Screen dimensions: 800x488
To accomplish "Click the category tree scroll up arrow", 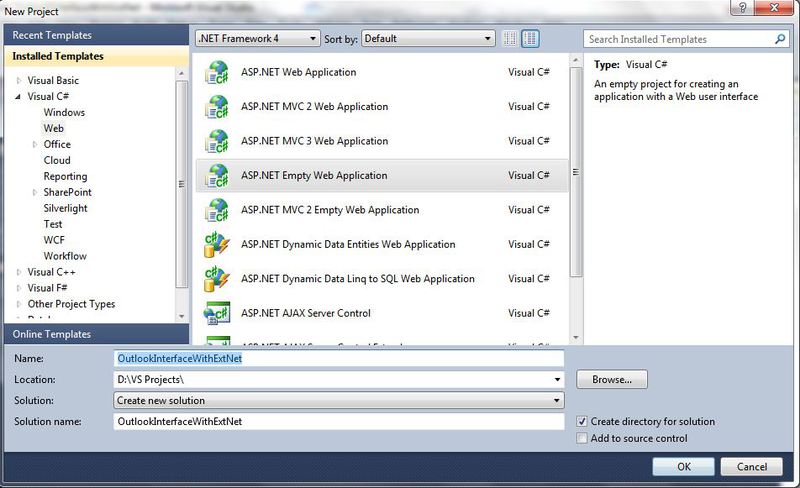I will [x=182, y=74].
